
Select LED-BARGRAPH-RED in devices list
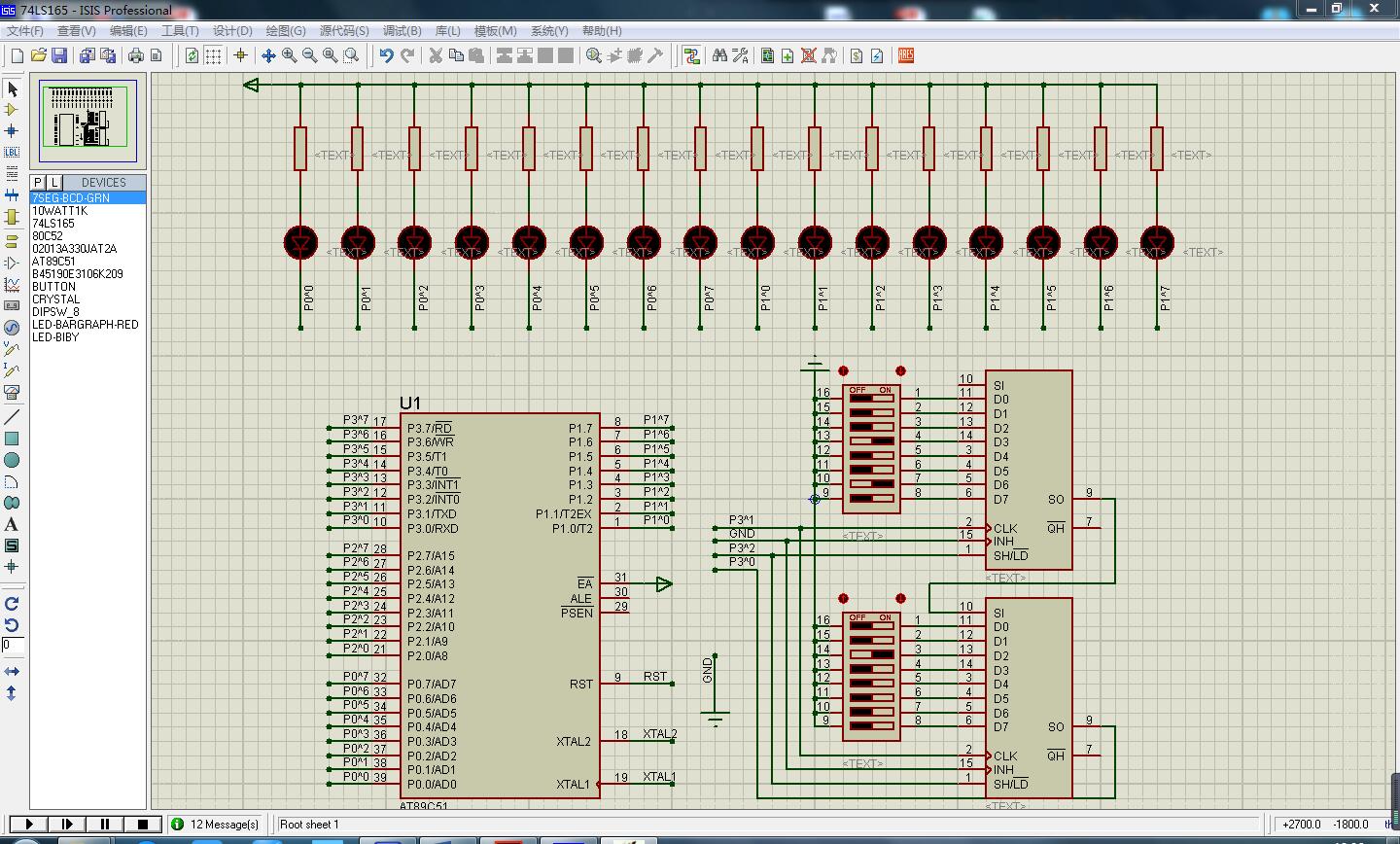click(x=88, y=324)
